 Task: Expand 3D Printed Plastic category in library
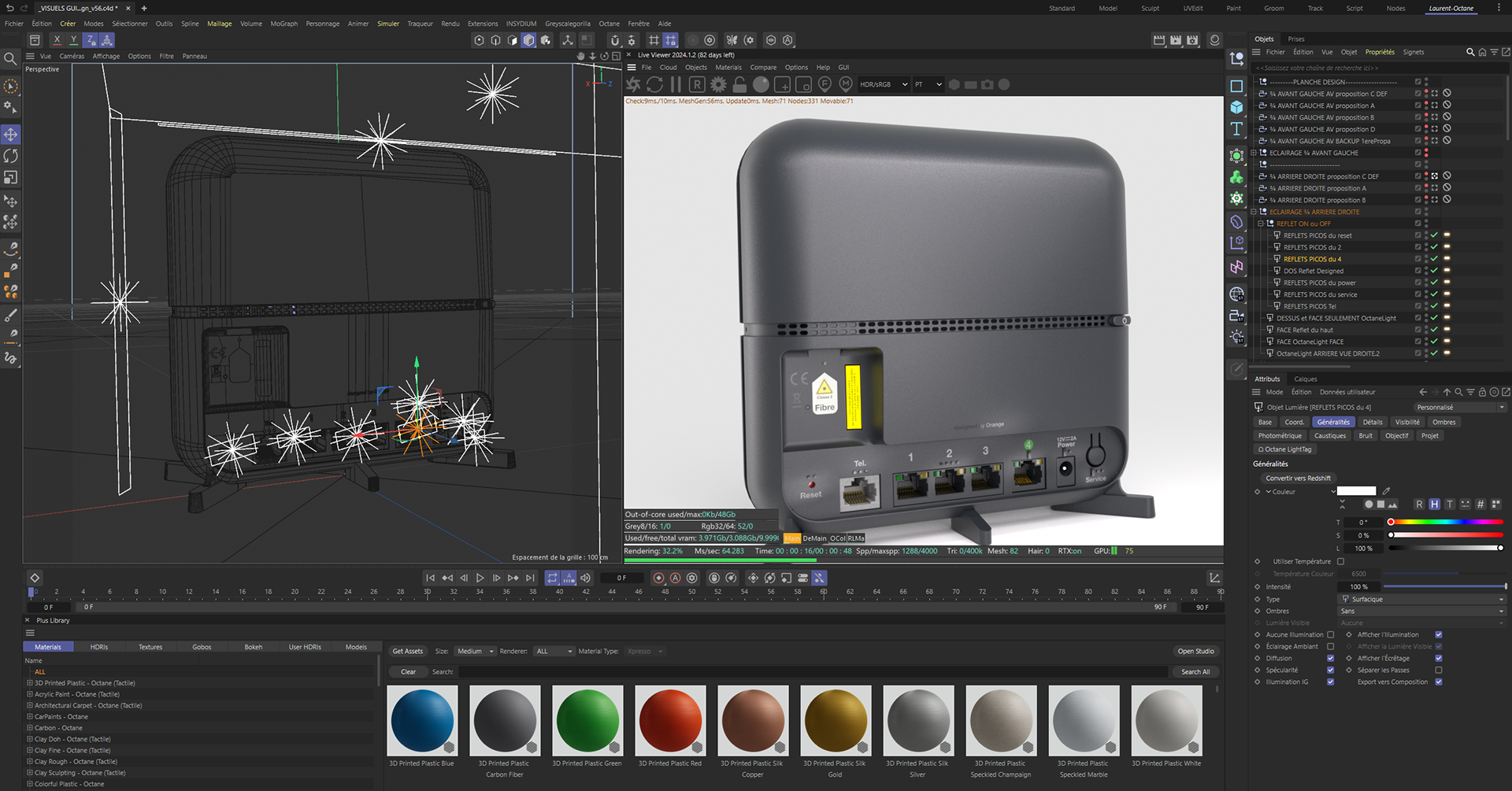(x=30, y=683)
